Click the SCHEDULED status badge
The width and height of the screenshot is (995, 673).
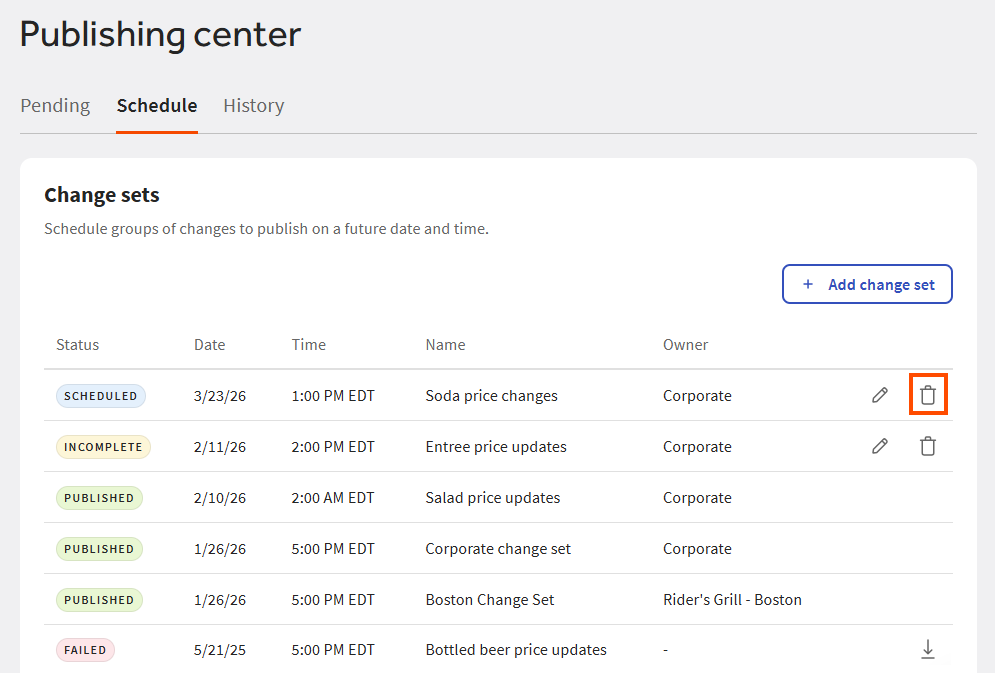pos(100,395)
